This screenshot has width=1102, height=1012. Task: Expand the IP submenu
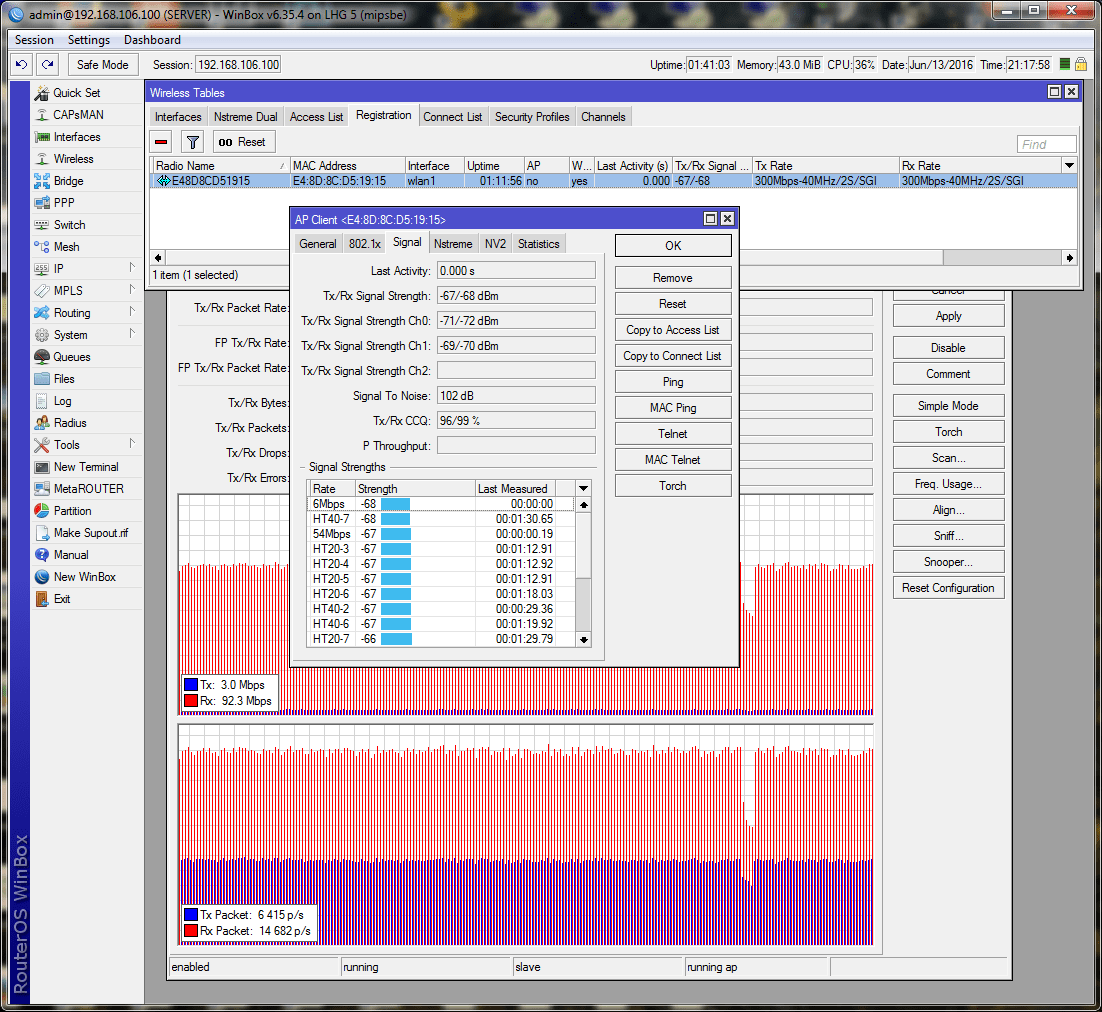[58, 269]
